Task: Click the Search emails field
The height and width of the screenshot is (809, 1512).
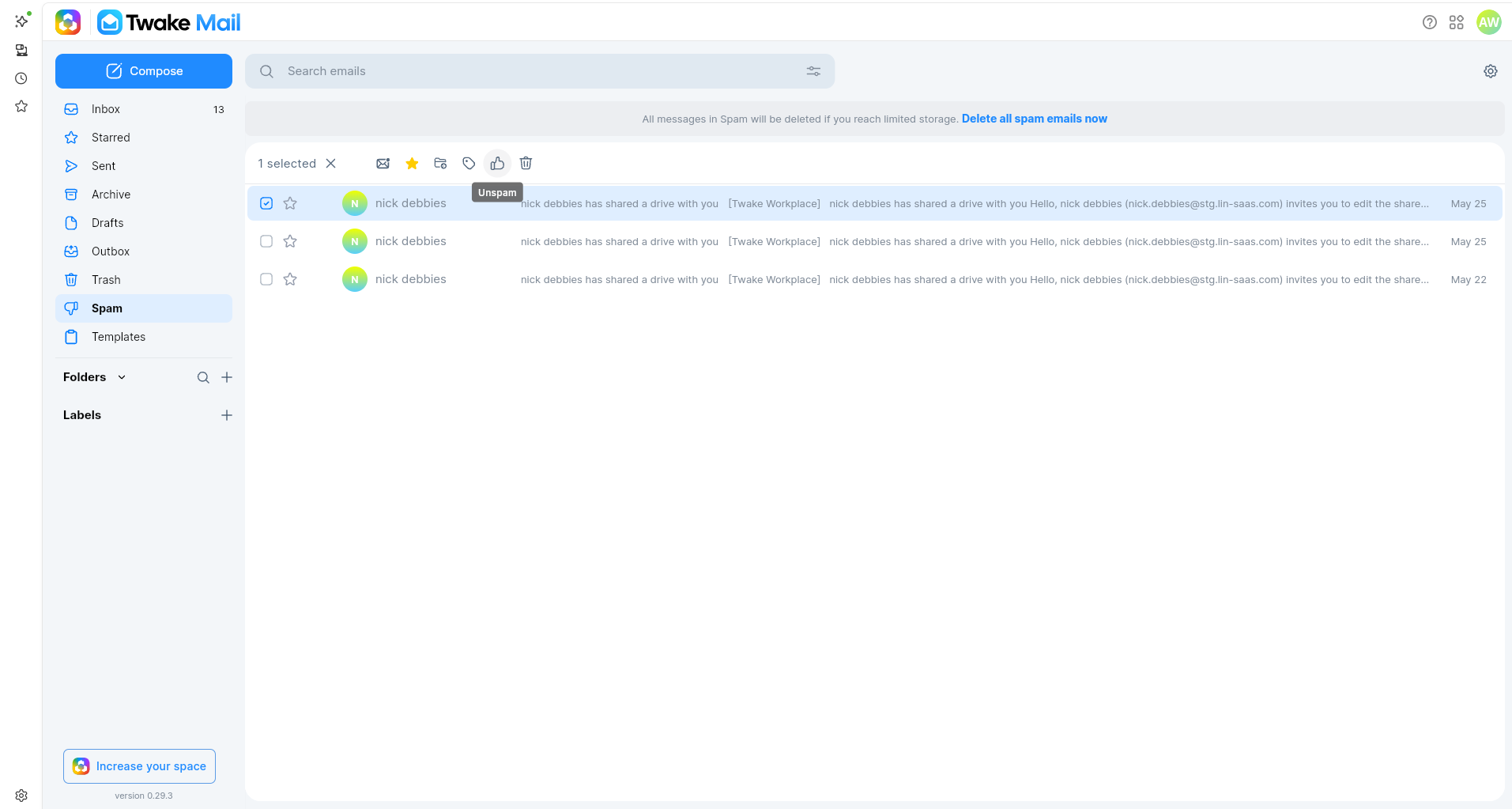Action: point(540,71)
